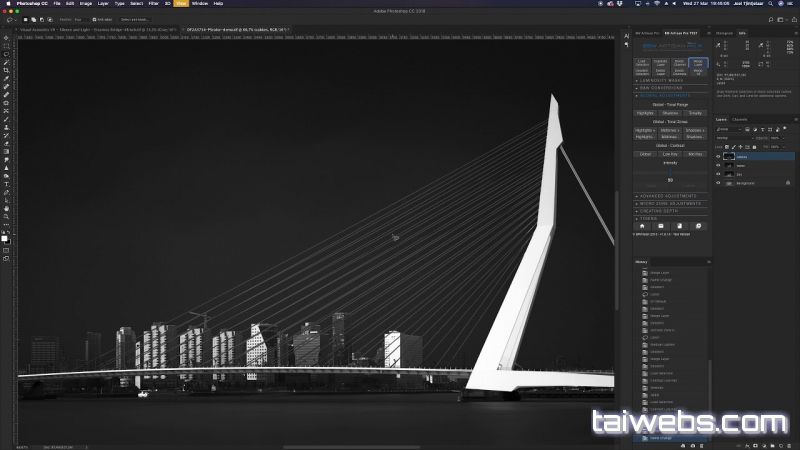
Task: Select the Hand tool
Action: click(6, 209)
